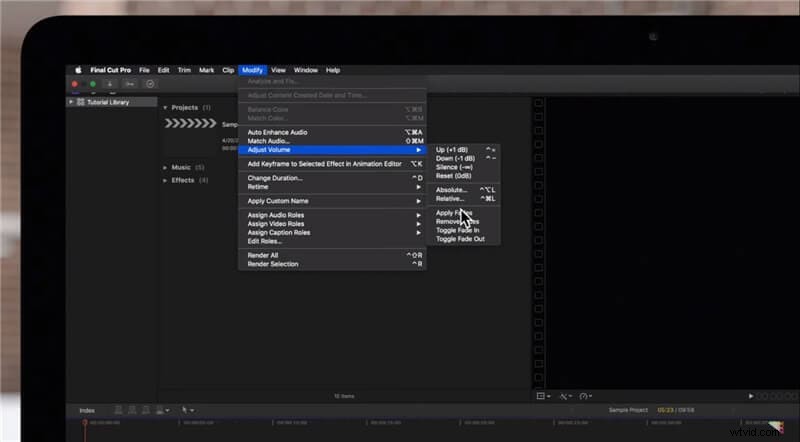Choose Render Selection
The height and width of the screenshot is (442, 800).
(332, 264)
